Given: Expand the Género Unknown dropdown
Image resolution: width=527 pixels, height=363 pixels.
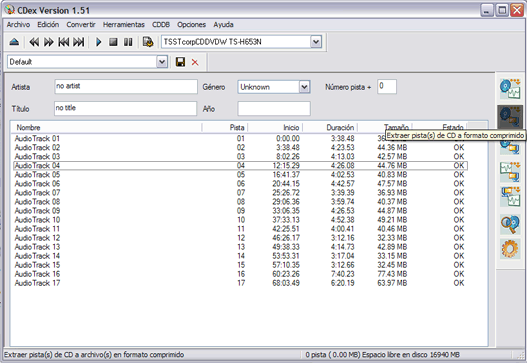Looking at the screenshot, I should [x=304, y=87].
